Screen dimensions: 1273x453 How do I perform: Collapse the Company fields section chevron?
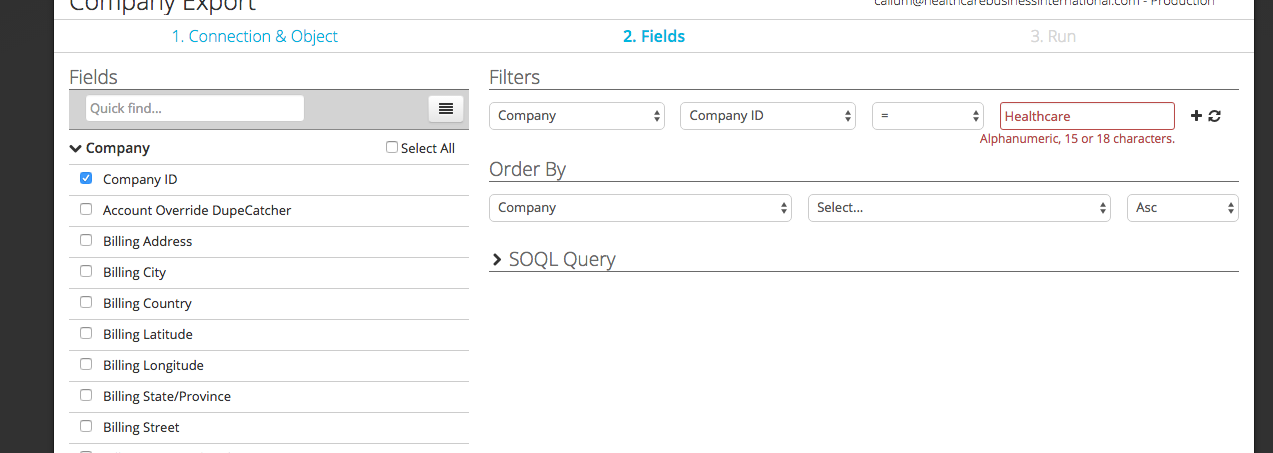click(76, 148)
